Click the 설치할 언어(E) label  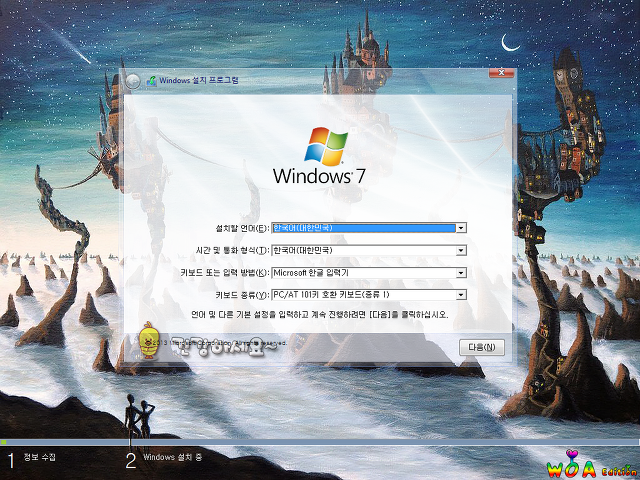tap(242, 228)
